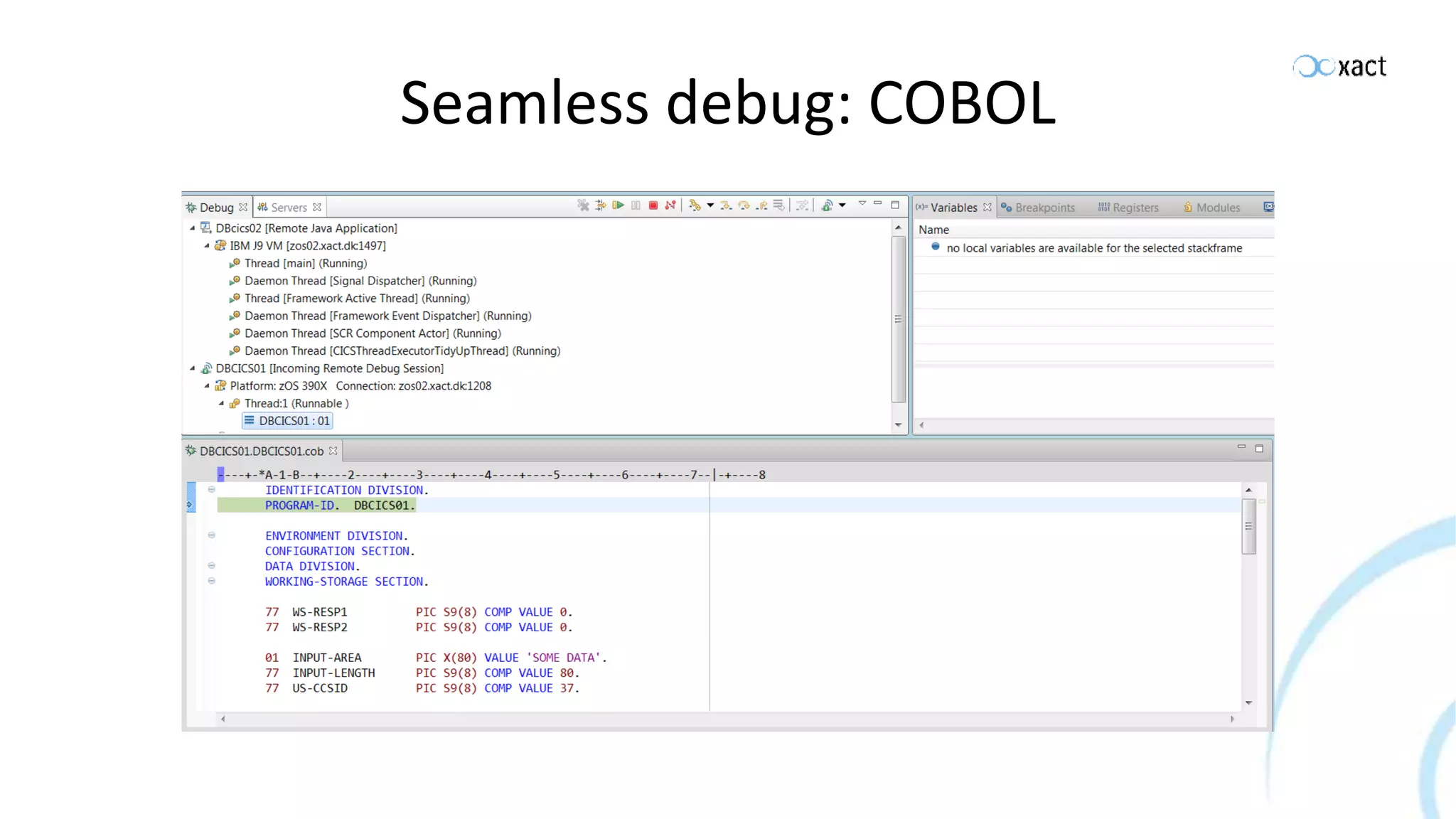Click INPUT-AREA 'SOME DATA' line

(436, 658)
